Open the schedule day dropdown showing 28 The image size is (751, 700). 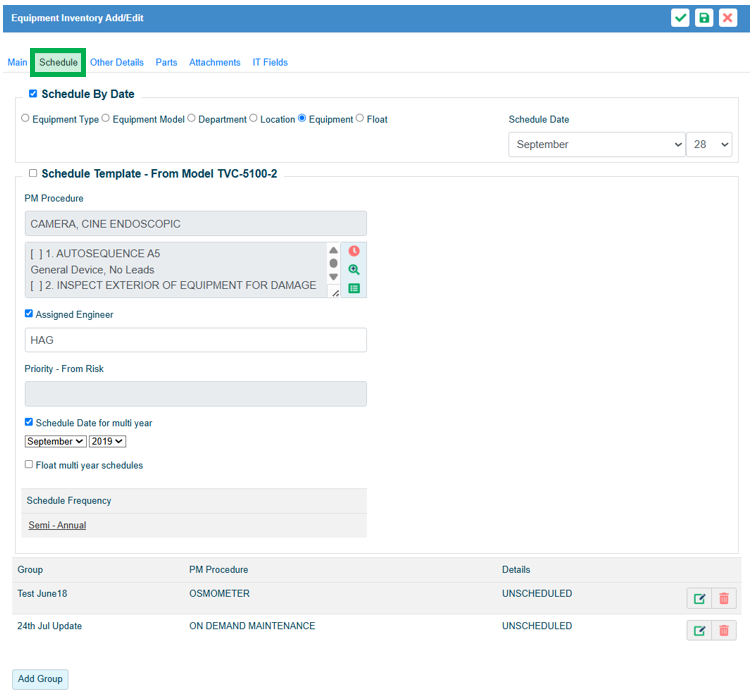(x=711, y=145)
